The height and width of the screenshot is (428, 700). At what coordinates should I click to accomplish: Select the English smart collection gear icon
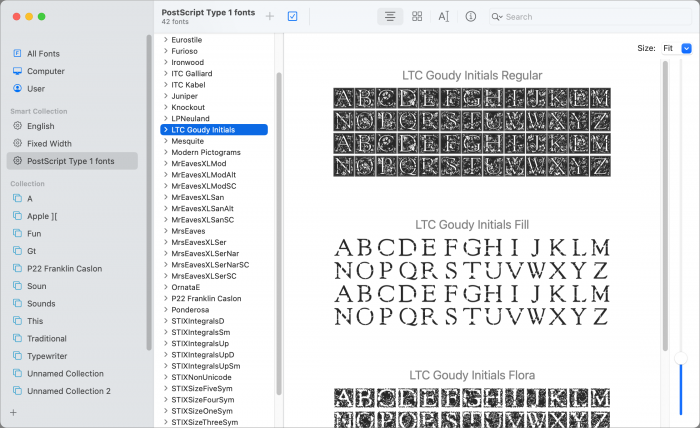tap(17, 126)
